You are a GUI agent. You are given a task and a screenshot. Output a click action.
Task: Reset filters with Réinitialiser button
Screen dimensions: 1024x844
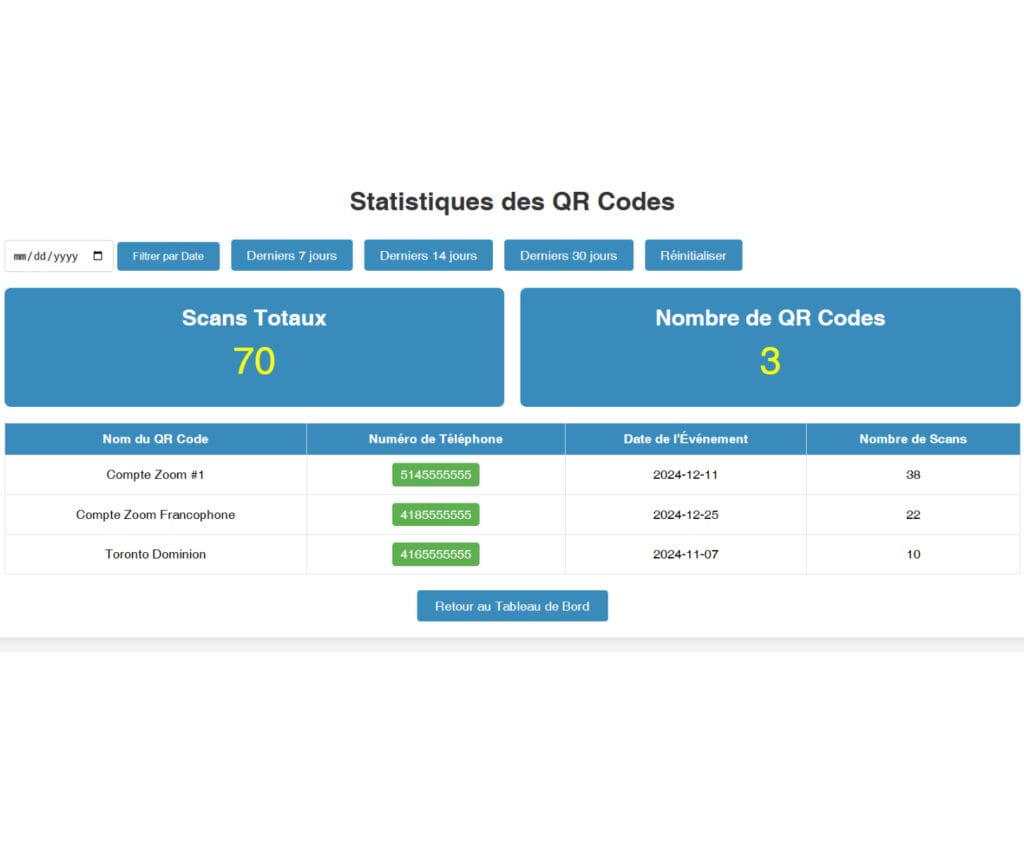(x=693, y=255)
